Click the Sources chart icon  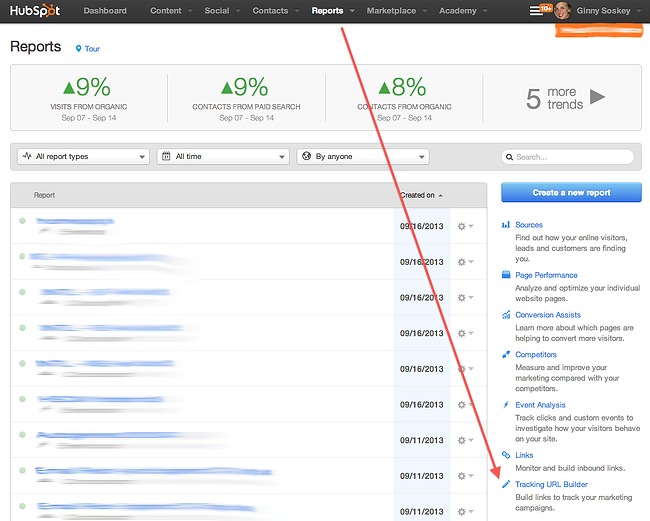pyautogui.click(x=506, y=225)
